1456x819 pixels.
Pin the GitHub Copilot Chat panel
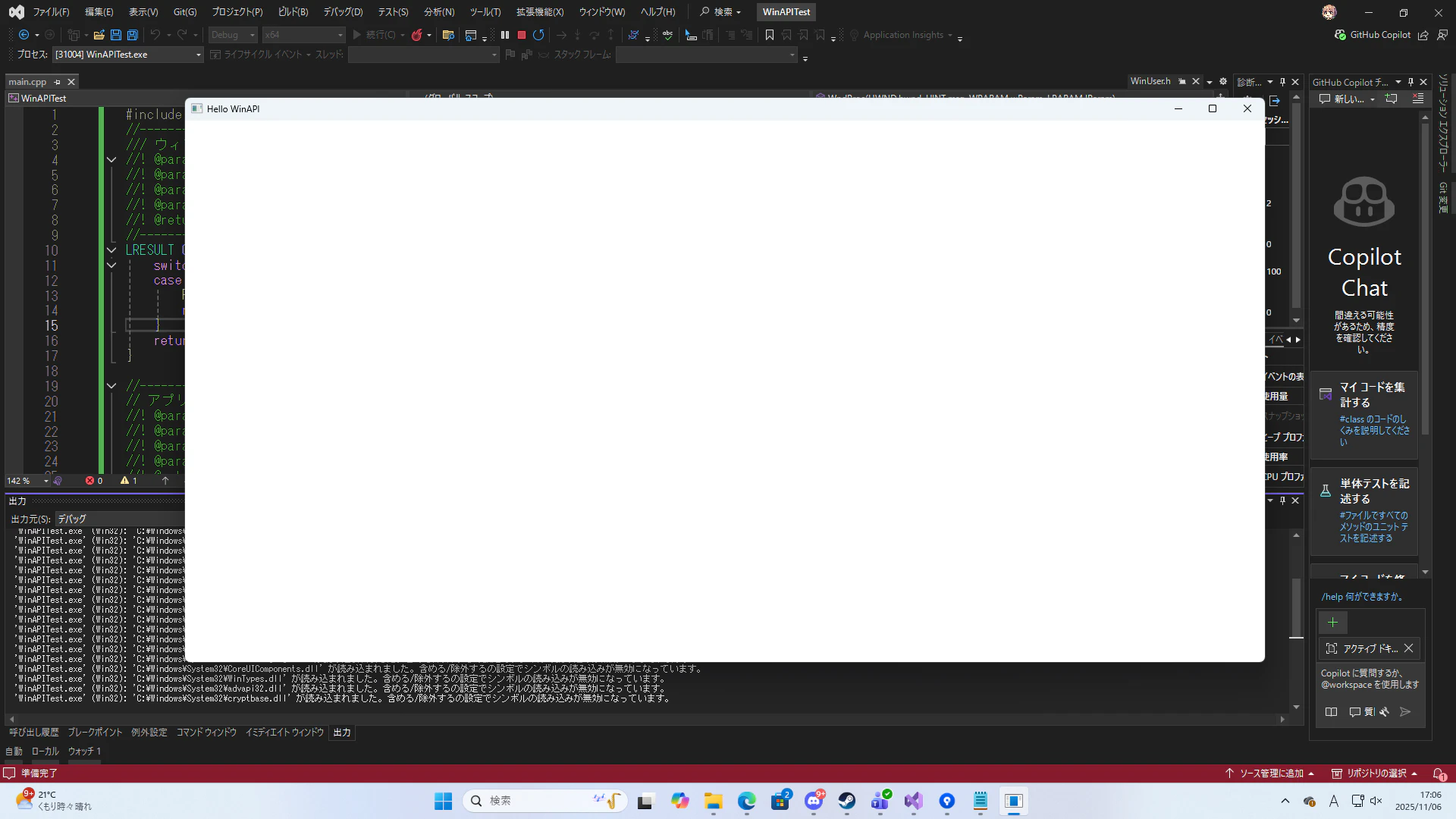(1410, 81)
